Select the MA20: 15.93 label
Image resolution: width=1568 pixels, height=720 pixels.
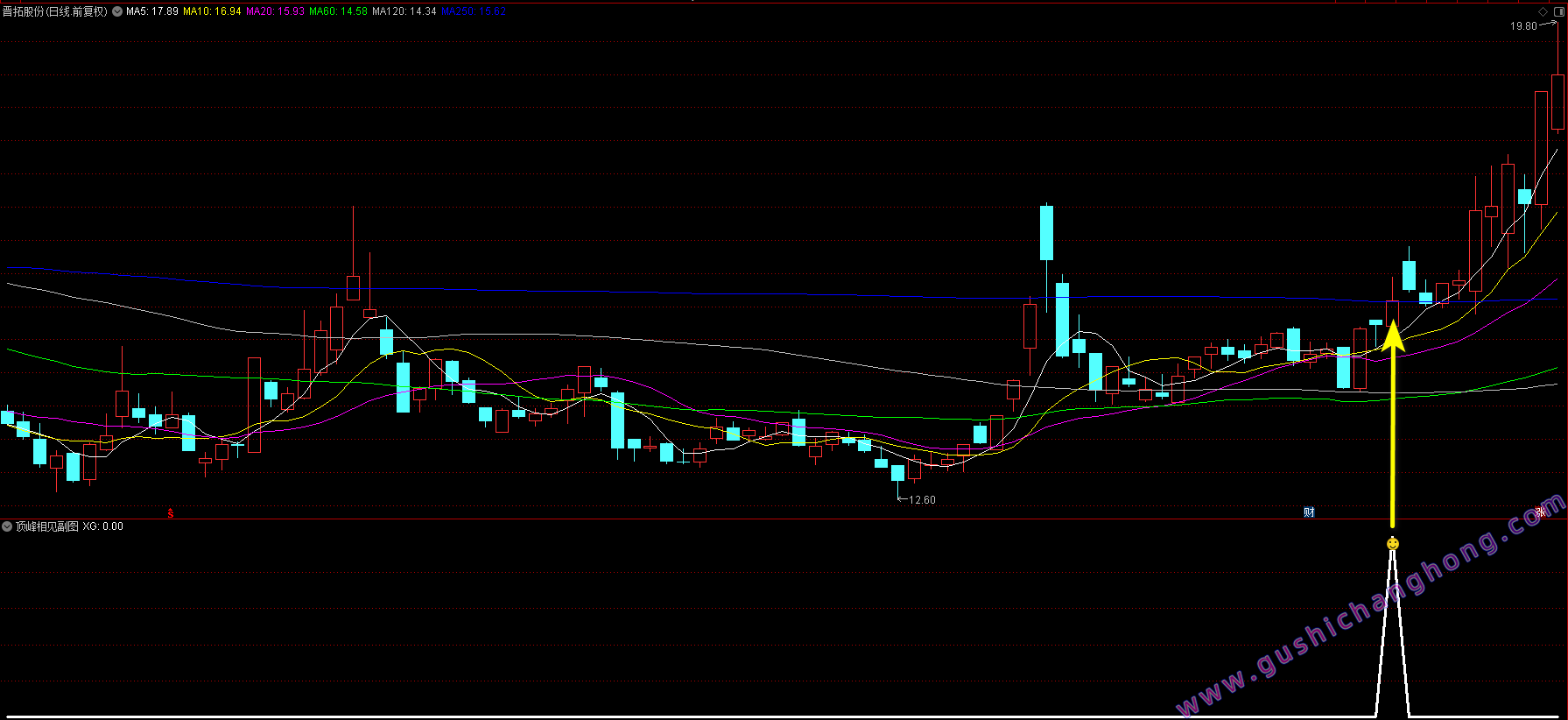[x=275, y=11]
